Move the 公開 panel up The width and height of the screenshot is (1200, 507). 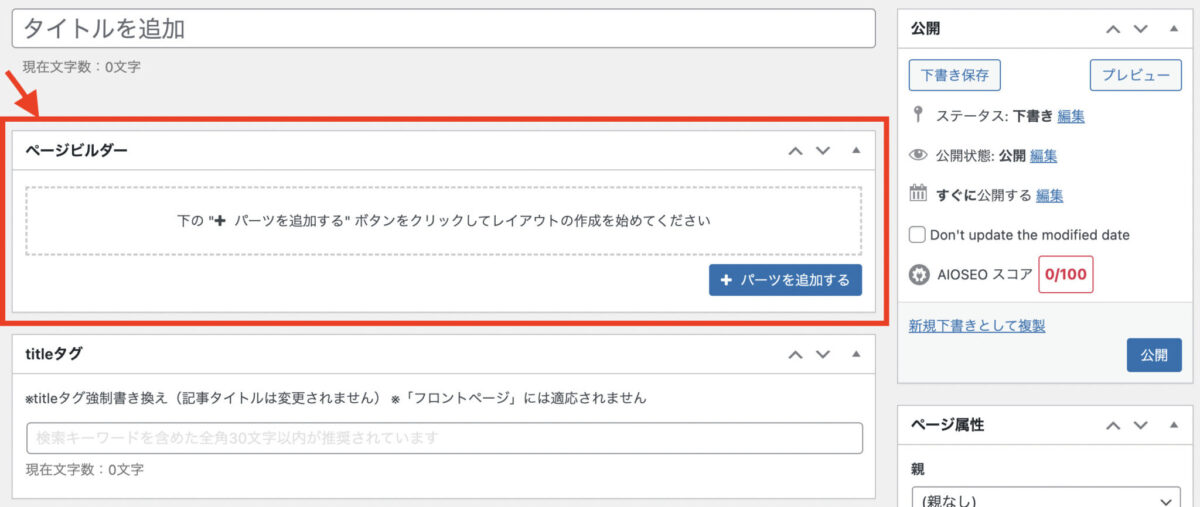pyautogui.click(x=1113, y=29)
